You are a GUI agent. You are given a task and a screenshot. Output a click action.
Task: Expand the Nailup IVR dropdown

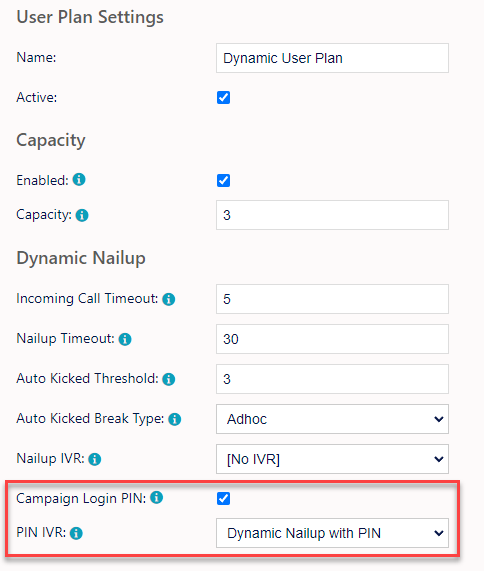click(x=332, y=459)
